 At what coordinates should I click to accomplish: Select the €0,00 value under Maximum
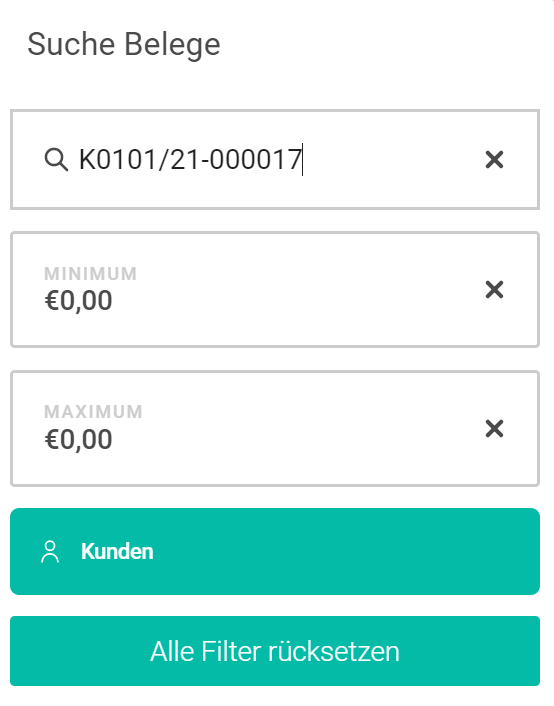pyautogui.click(x=78, y=439)
